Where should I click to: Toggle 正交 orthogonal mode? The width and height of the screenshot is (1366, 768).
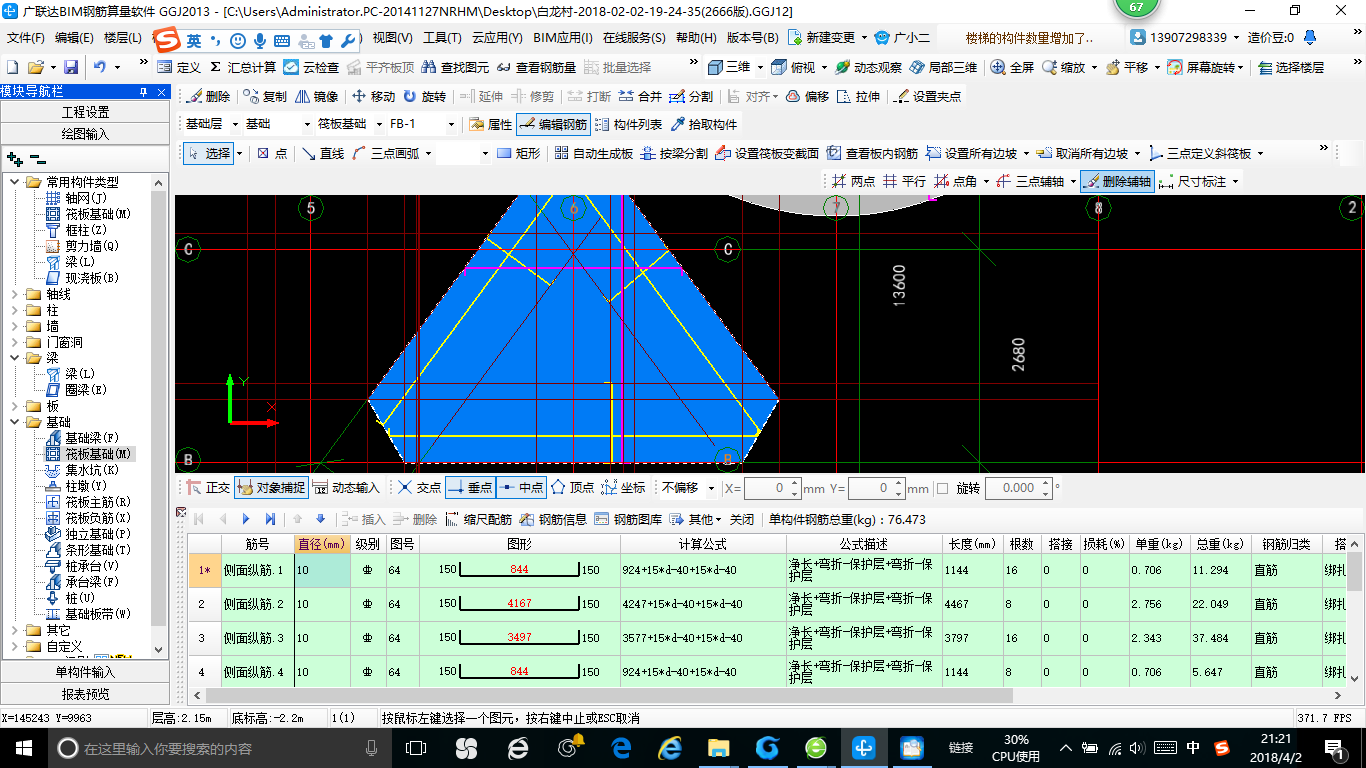coord(208,488)
